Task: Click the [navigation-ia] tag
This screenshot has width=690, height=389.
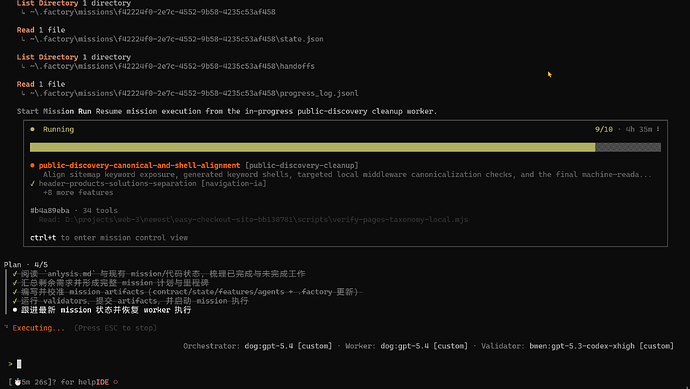Action: point(234,183)
